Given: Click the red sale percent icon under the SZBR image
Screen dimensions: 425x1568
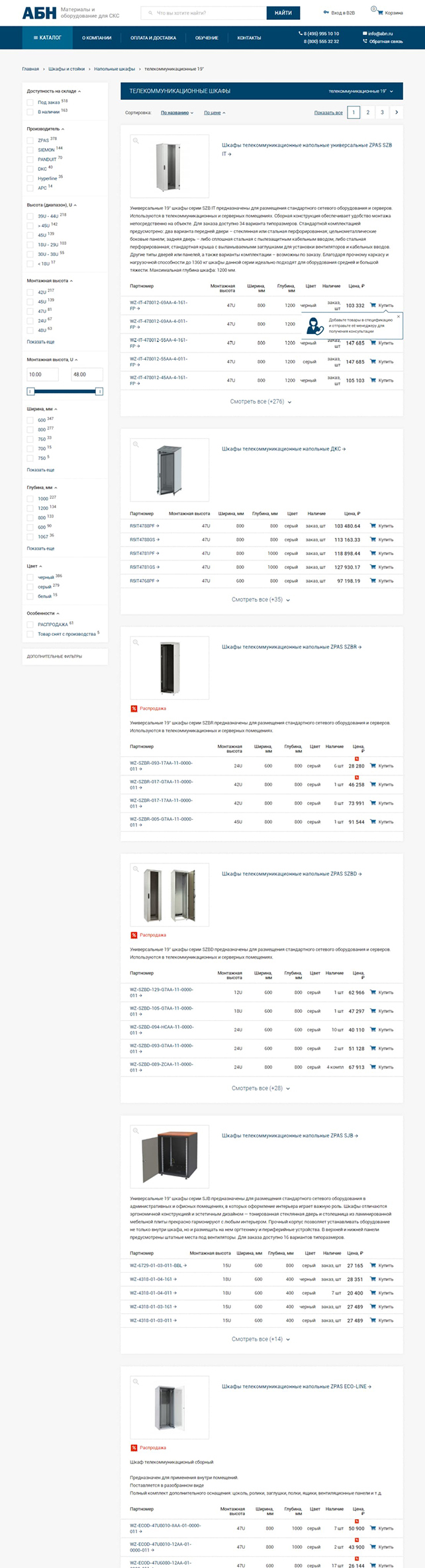Looking at the screenshot, I should [x=134, y=709].
